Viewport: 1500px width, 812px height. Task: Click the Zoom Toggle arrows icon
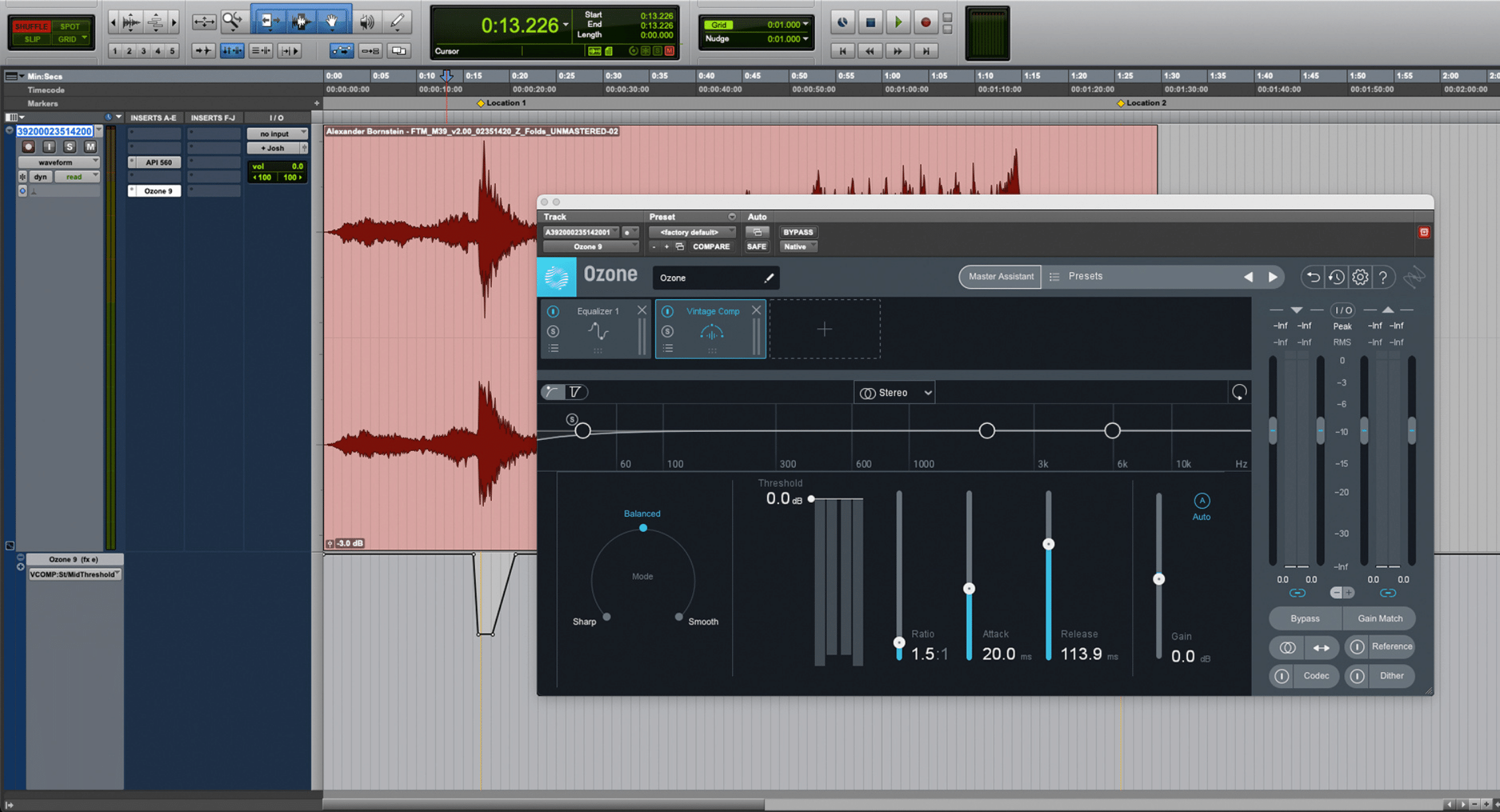pos(204,22)
